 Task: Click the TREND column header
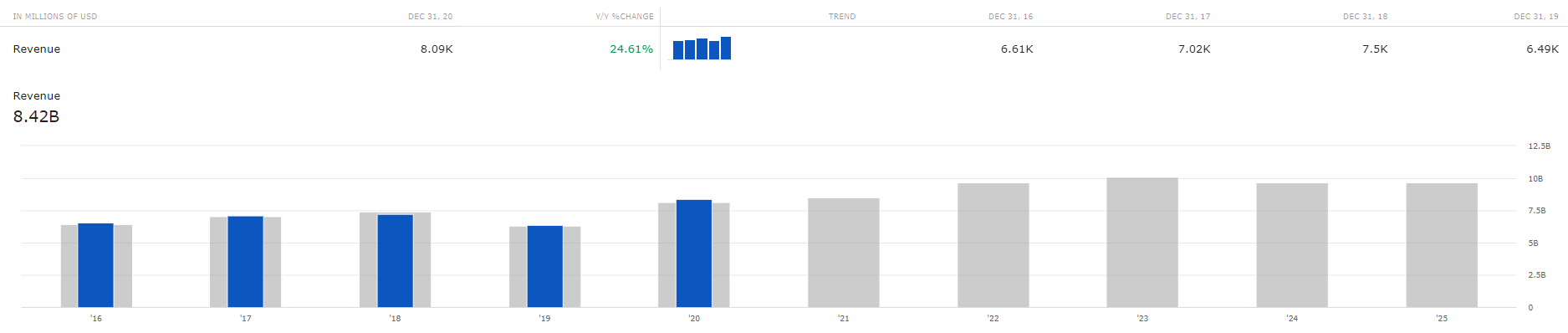coord(842,17)
